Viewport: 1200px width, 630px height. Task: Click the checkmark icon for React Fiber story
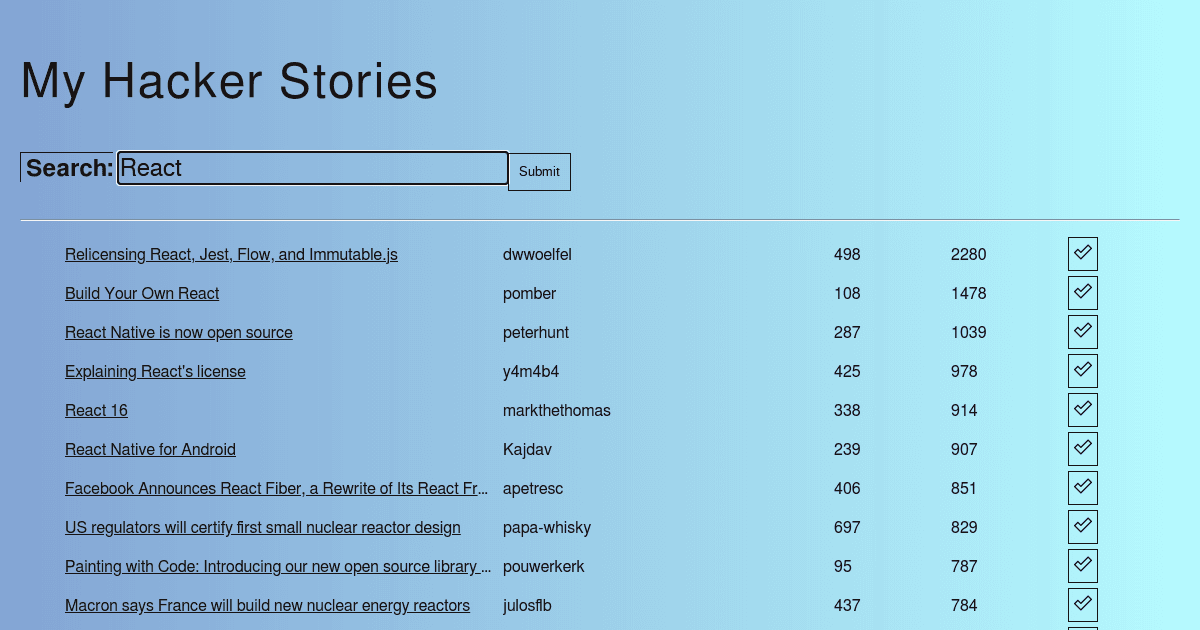[x=1082, y=487]
